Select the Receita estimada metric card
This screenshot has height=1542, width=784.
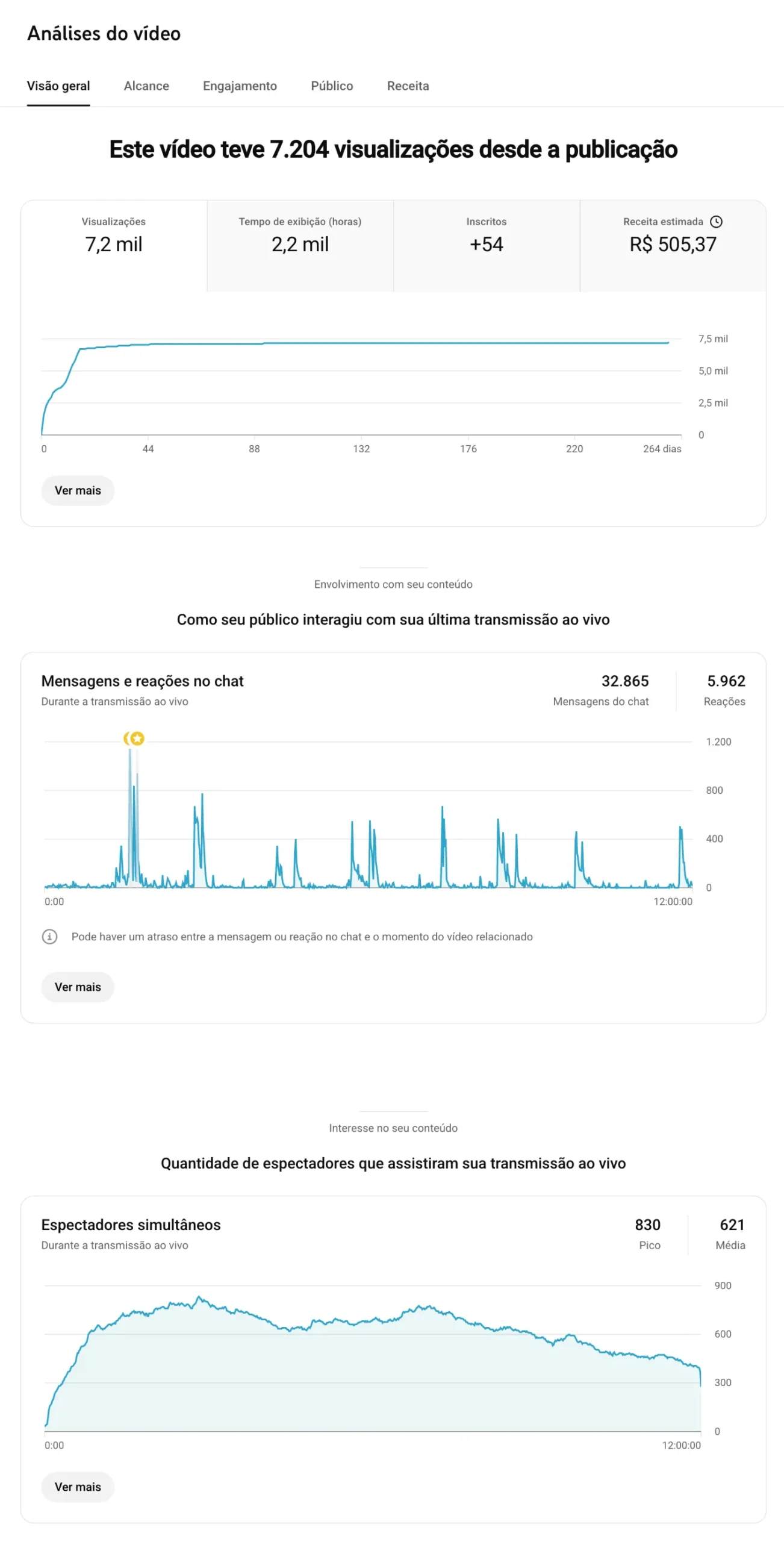click(x=673, y=246)
